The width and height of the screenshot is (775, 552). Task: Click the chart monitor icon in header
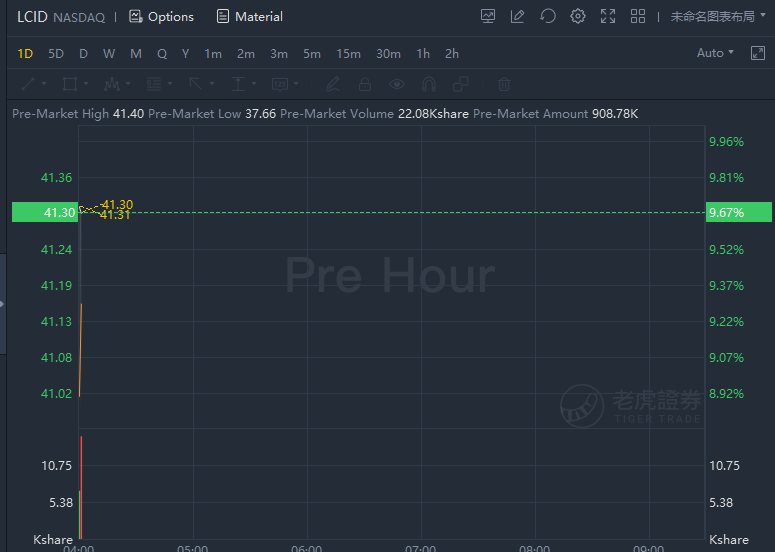488,16
